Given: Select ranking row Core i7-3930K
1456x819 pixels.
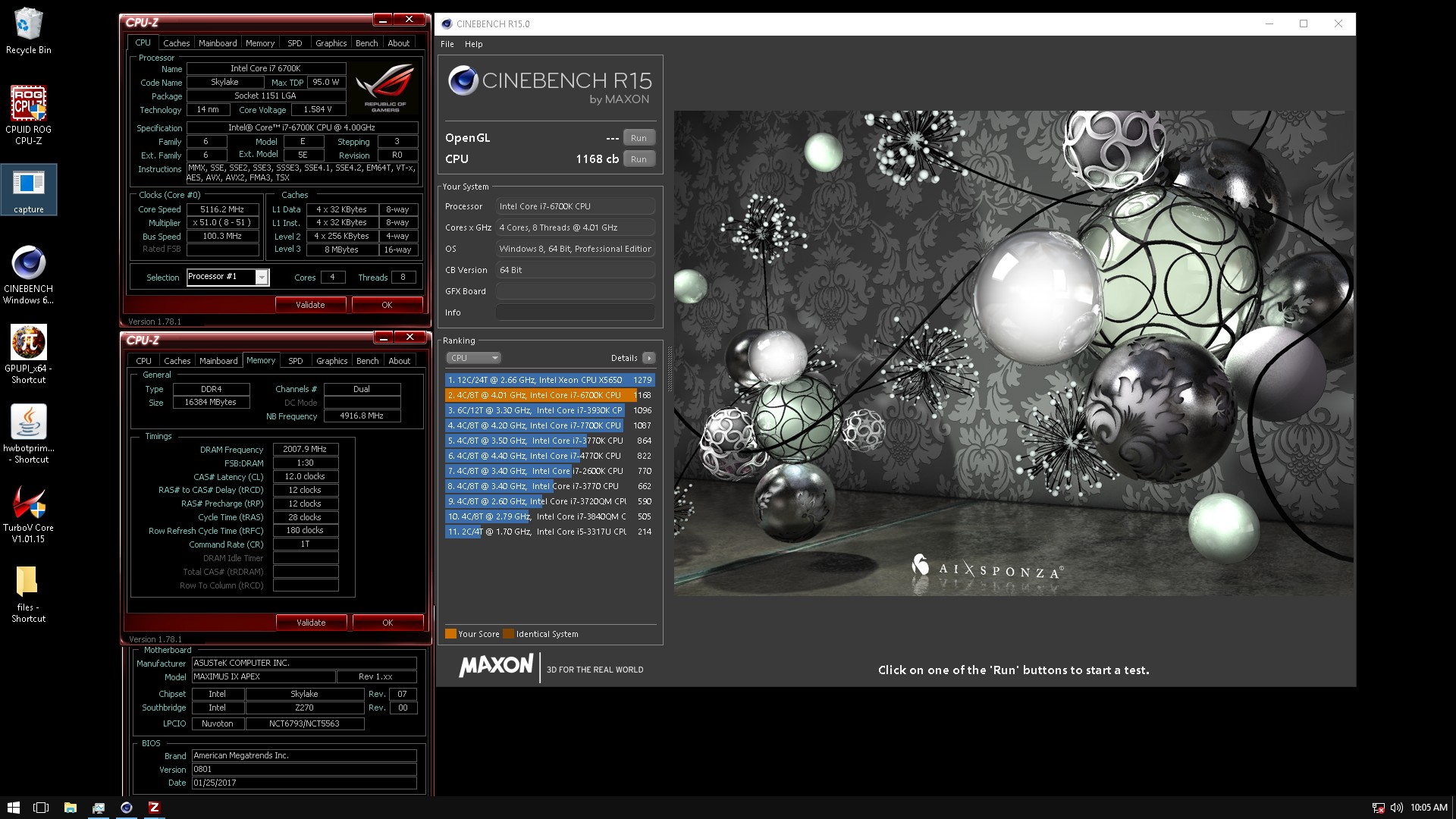Looking at the screenshot, I should click(549, 410).
